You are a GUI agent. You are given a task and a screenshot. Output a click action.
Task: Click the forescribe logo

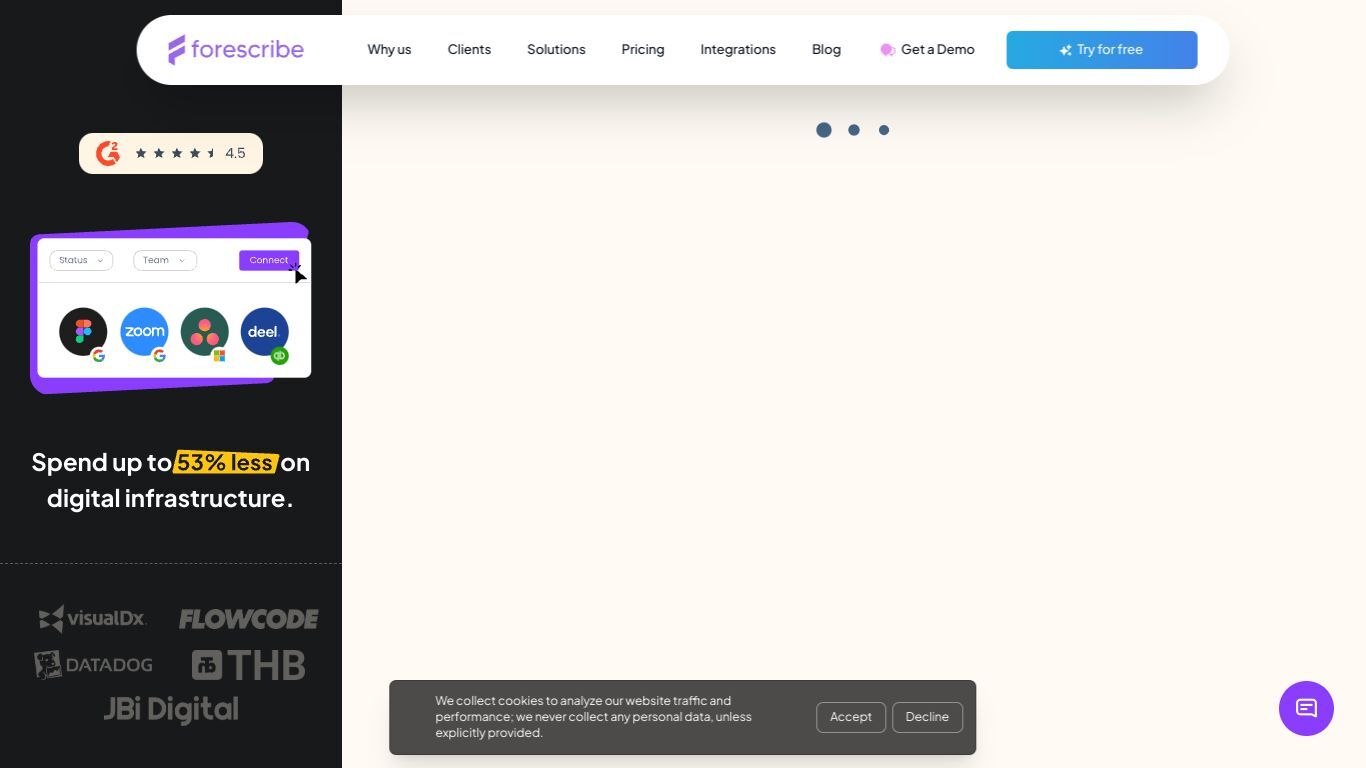[x=236, y=49]
